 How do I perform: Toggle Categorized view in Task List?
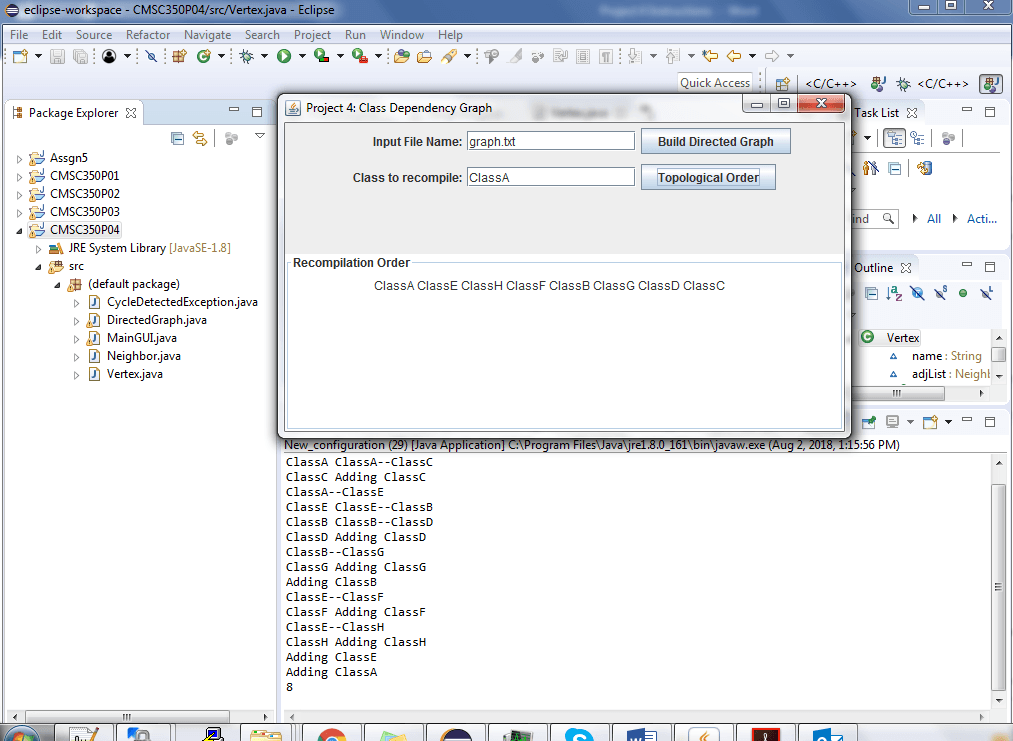point(894,138)
